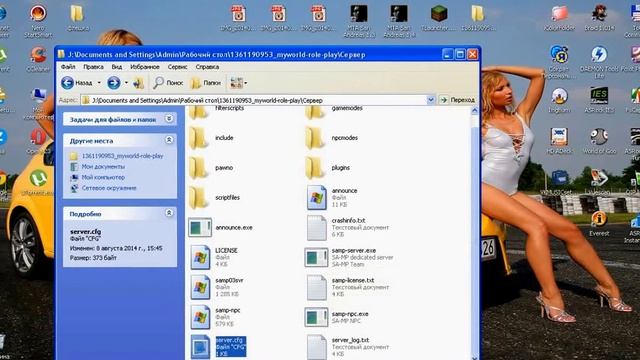The image size is (640, 360).
Task: Select the Everest desktop icon
Action: pos(599,224)
